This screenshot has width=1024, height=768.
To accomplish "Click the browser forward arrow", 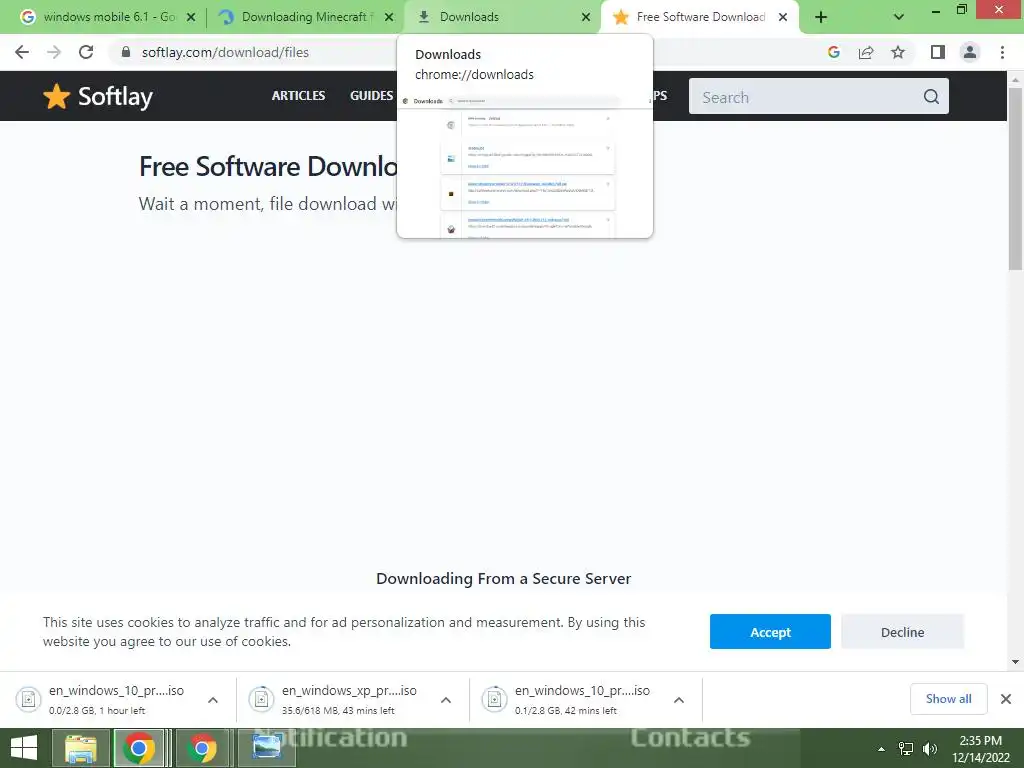I will tap(54, 52).
